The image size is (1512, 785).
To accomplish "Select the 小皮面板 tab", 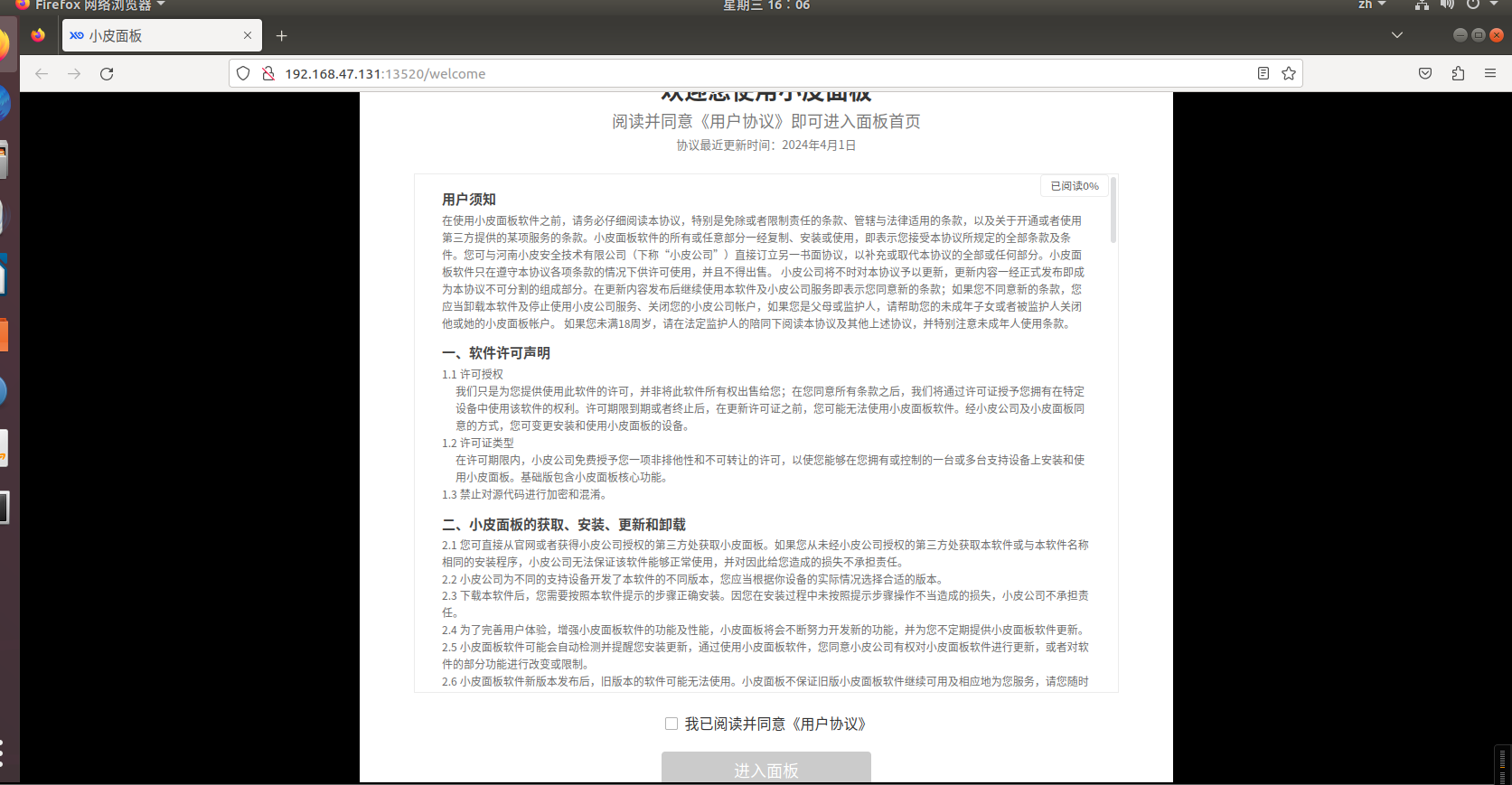I will (162, 36).
